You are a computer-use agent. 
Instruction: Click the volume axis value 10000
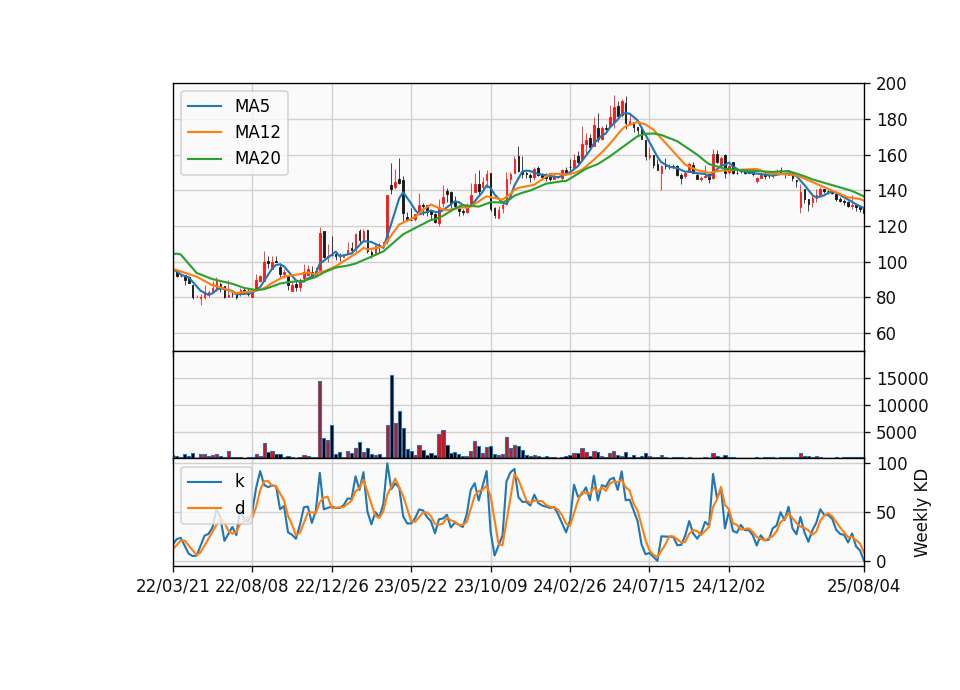tap(902, 406)
